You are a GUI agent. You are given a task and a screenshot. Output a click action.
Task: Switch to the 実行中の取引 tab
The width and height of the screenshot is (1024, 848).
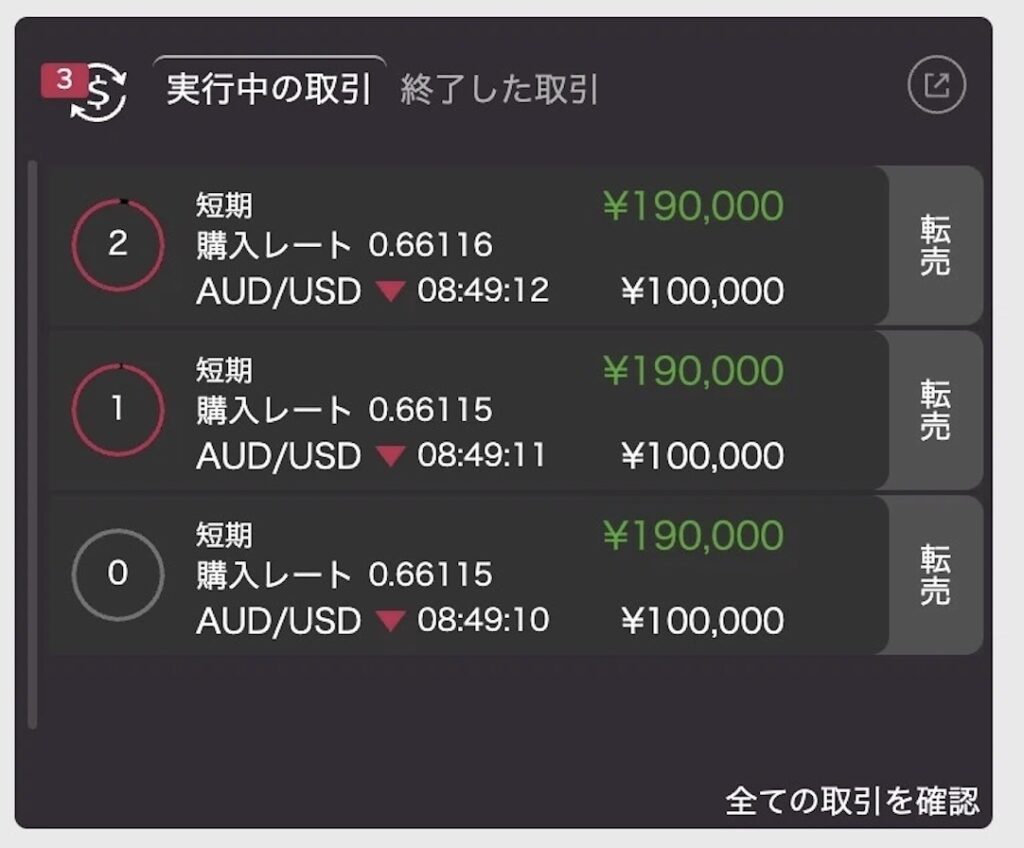click(x=269, y=89)
